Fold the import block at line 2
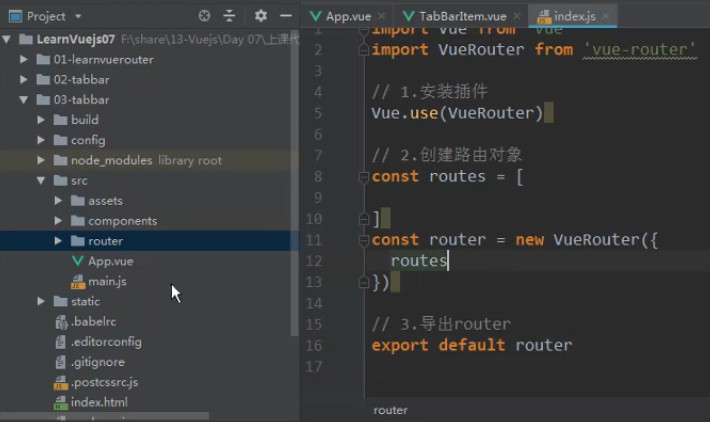The width and height of the screenshot is (710, 422). [363, 50]
